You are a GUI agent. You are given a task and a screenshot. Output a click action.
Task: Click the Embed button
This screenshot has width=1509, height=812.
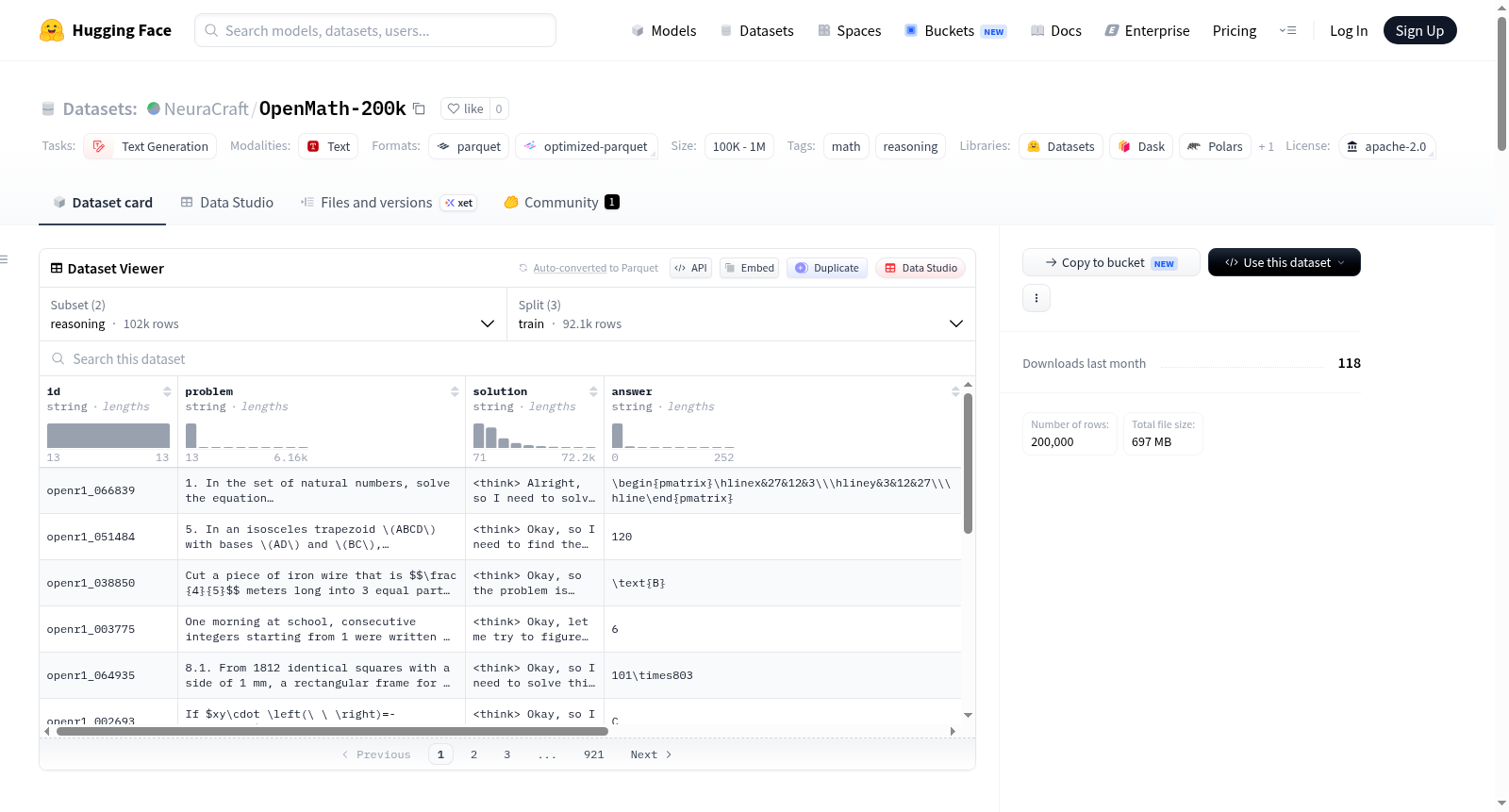click(x=749, y=268)
